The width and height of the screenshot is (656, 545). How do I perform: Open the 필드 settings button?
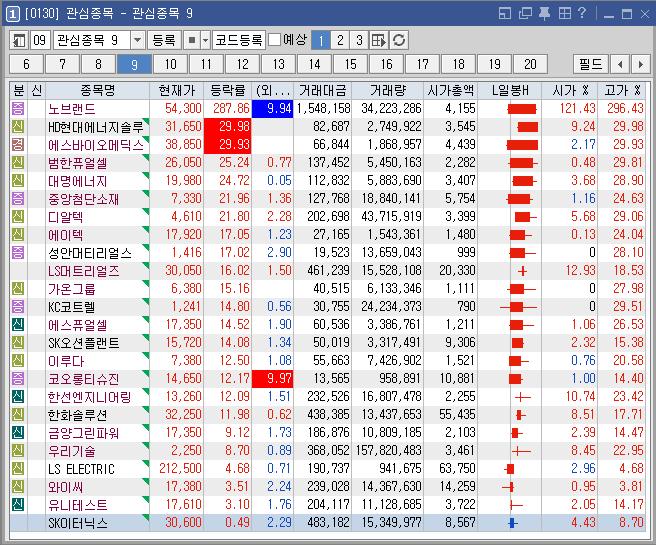[591, 64]
